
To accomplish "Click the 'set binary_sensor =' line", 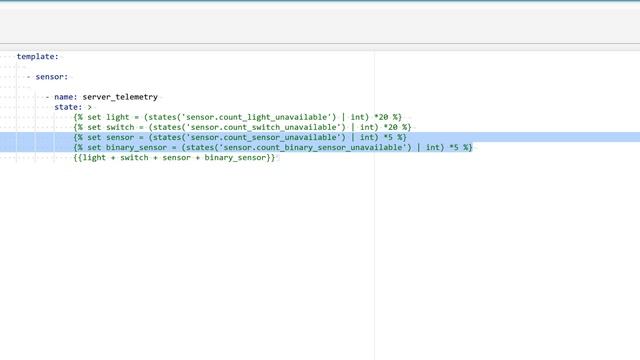I will point(273,147).
